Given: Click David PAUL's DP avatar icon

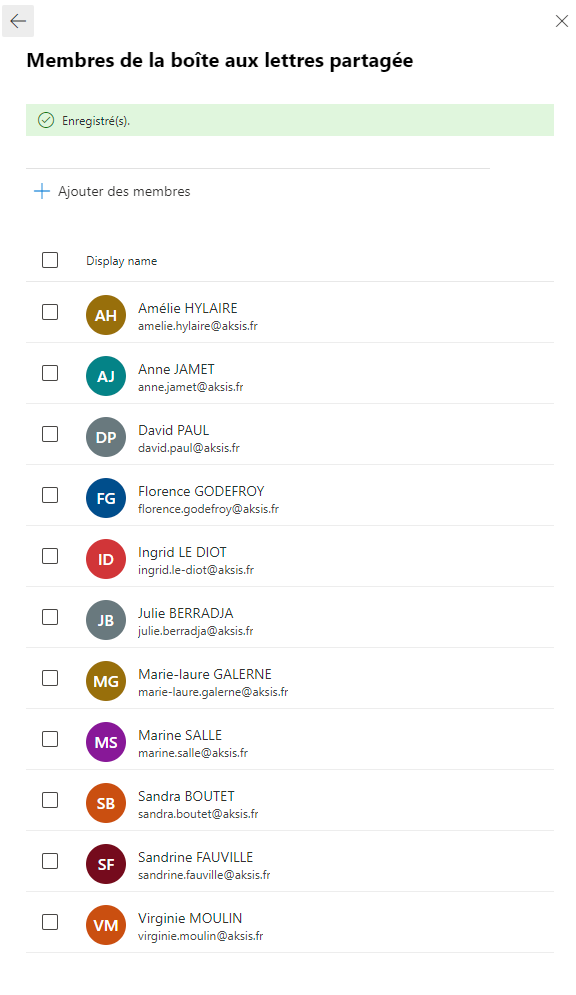Looking at the screenshot, I should [x=106, y=437].
